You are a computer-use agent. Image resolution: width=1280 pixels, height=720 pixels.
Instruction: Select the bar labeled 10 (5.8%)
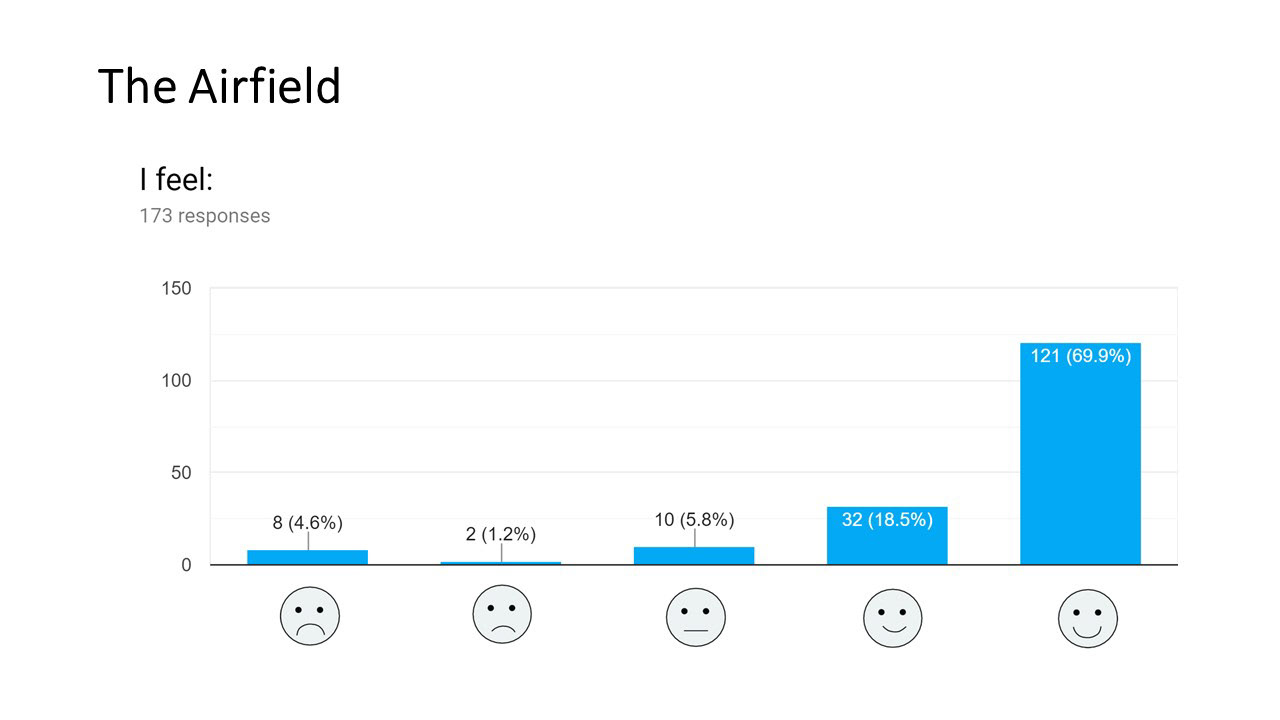click(x=694, y=556)
